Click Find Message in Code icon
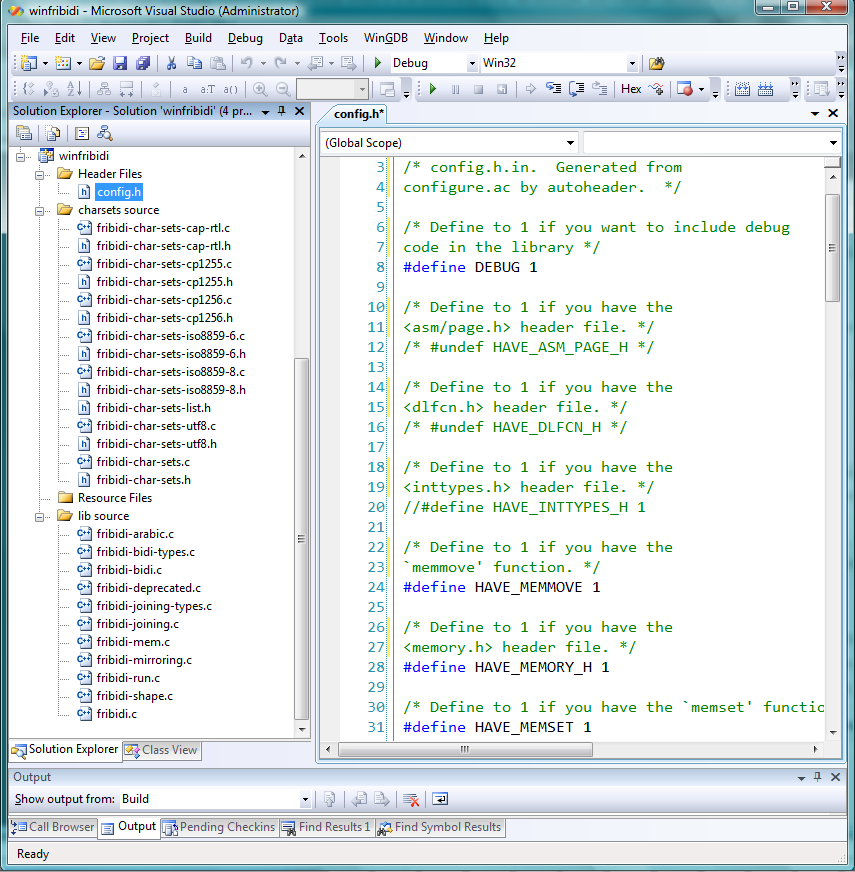855x872 pixels. coord(329,800)
